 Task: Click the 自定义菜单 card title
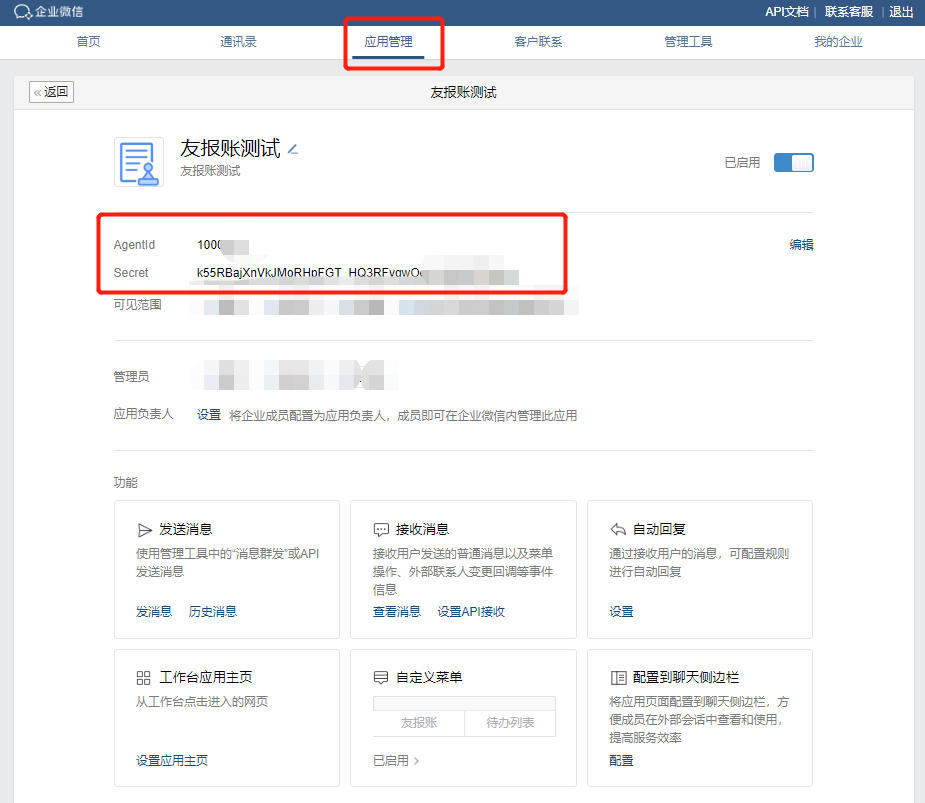(x=429, y=678)
